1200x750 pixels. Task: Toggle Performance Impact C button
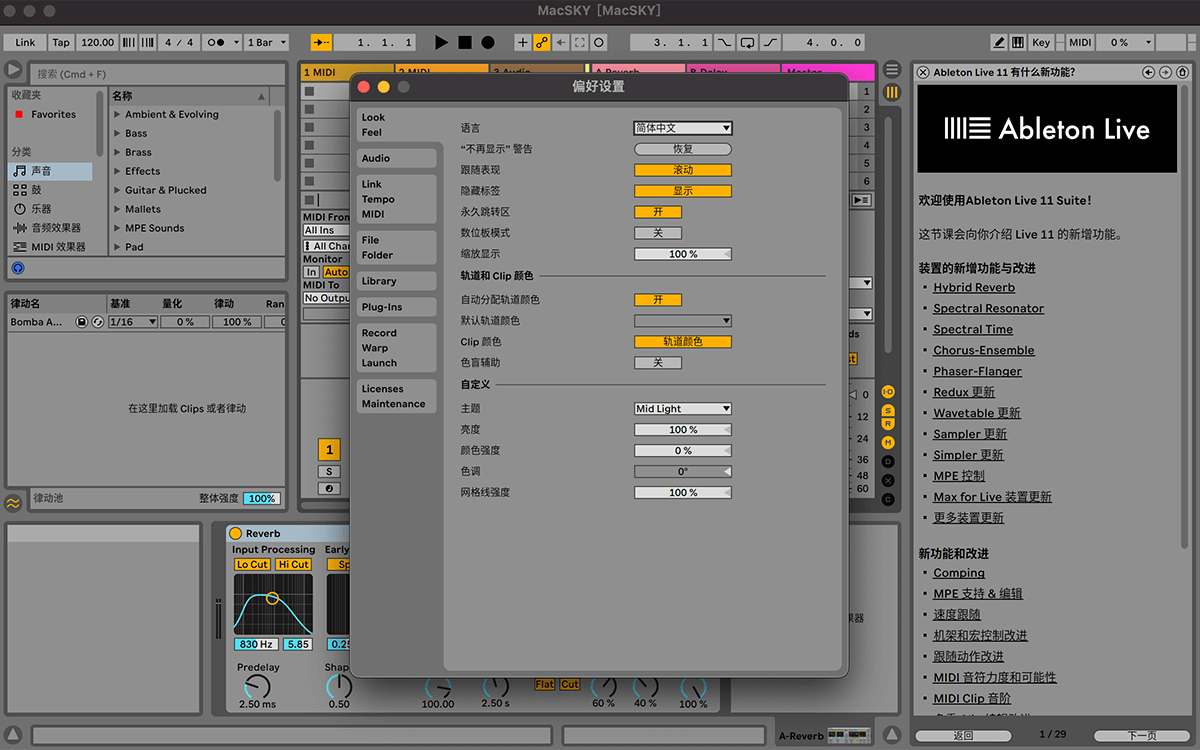[888, 499]
